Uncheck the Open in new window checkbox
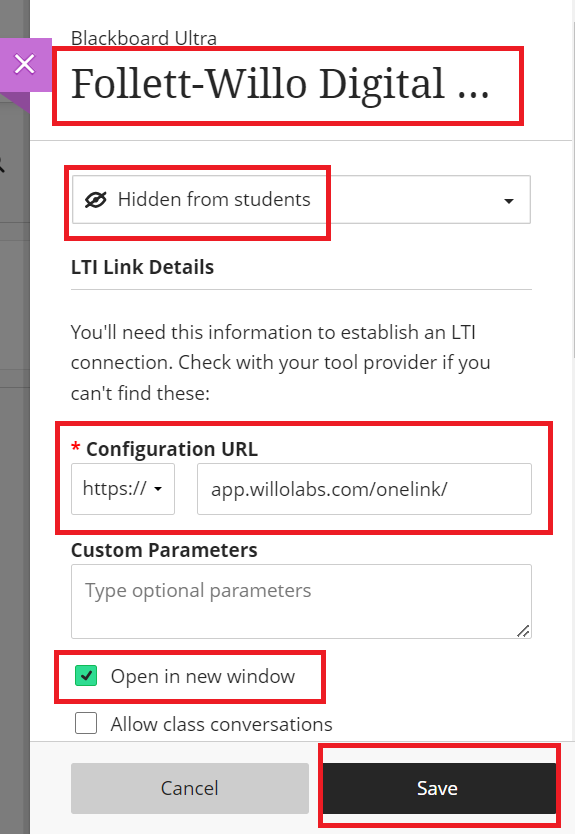The image size is (576, 834). pos(86,676)
